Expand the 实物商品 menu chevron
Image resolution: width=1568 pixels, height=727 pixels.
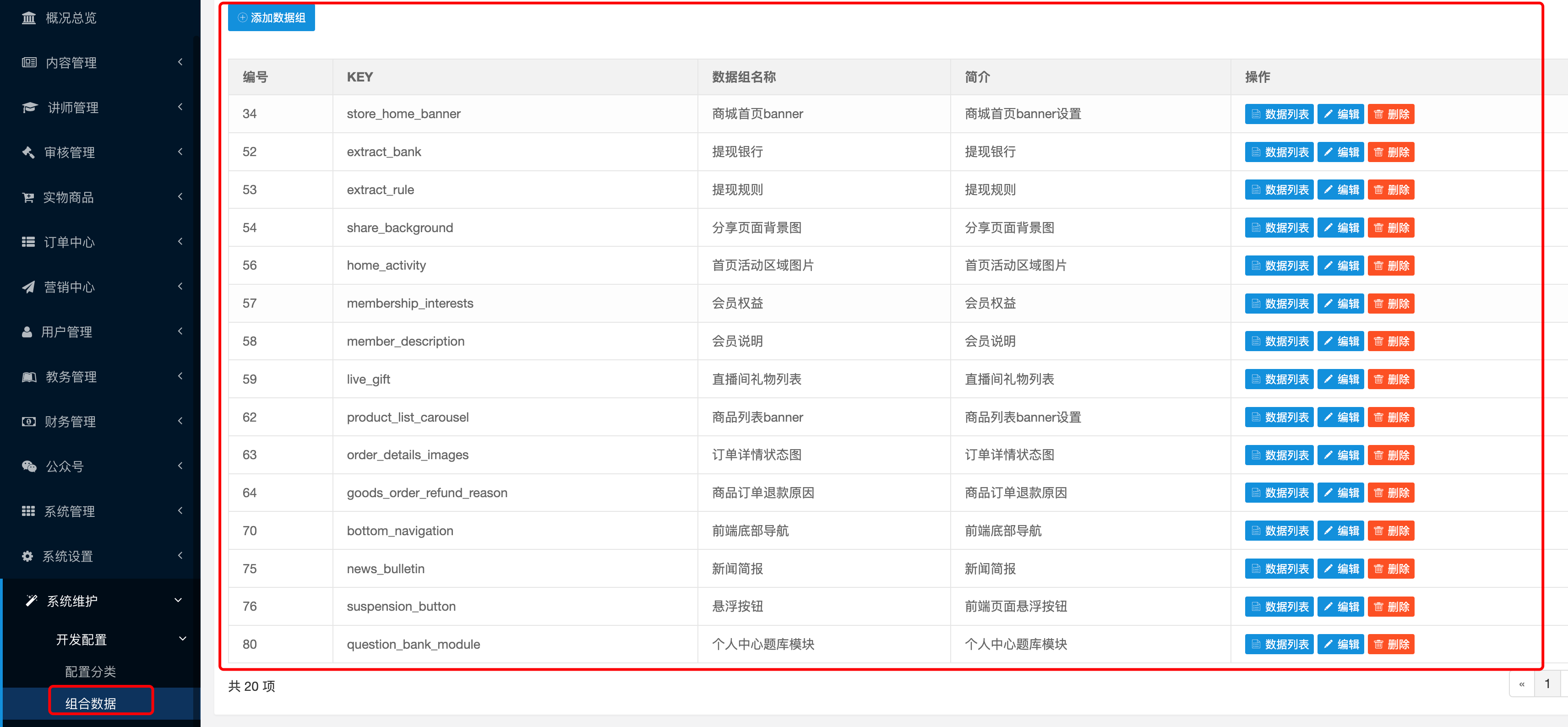click(180, 196)
